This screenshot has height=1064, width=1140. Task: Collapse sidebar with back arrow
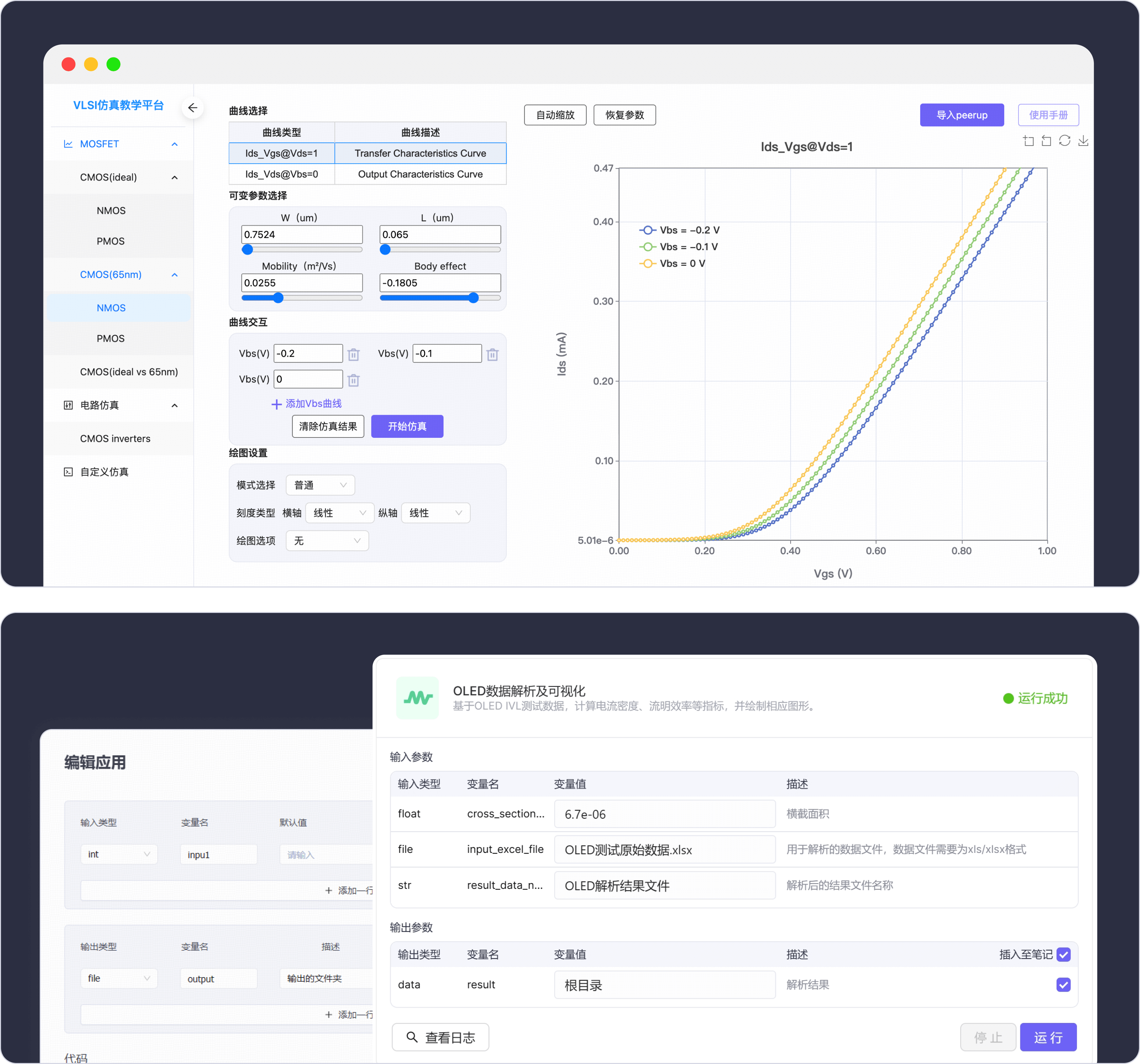[193, 108]
